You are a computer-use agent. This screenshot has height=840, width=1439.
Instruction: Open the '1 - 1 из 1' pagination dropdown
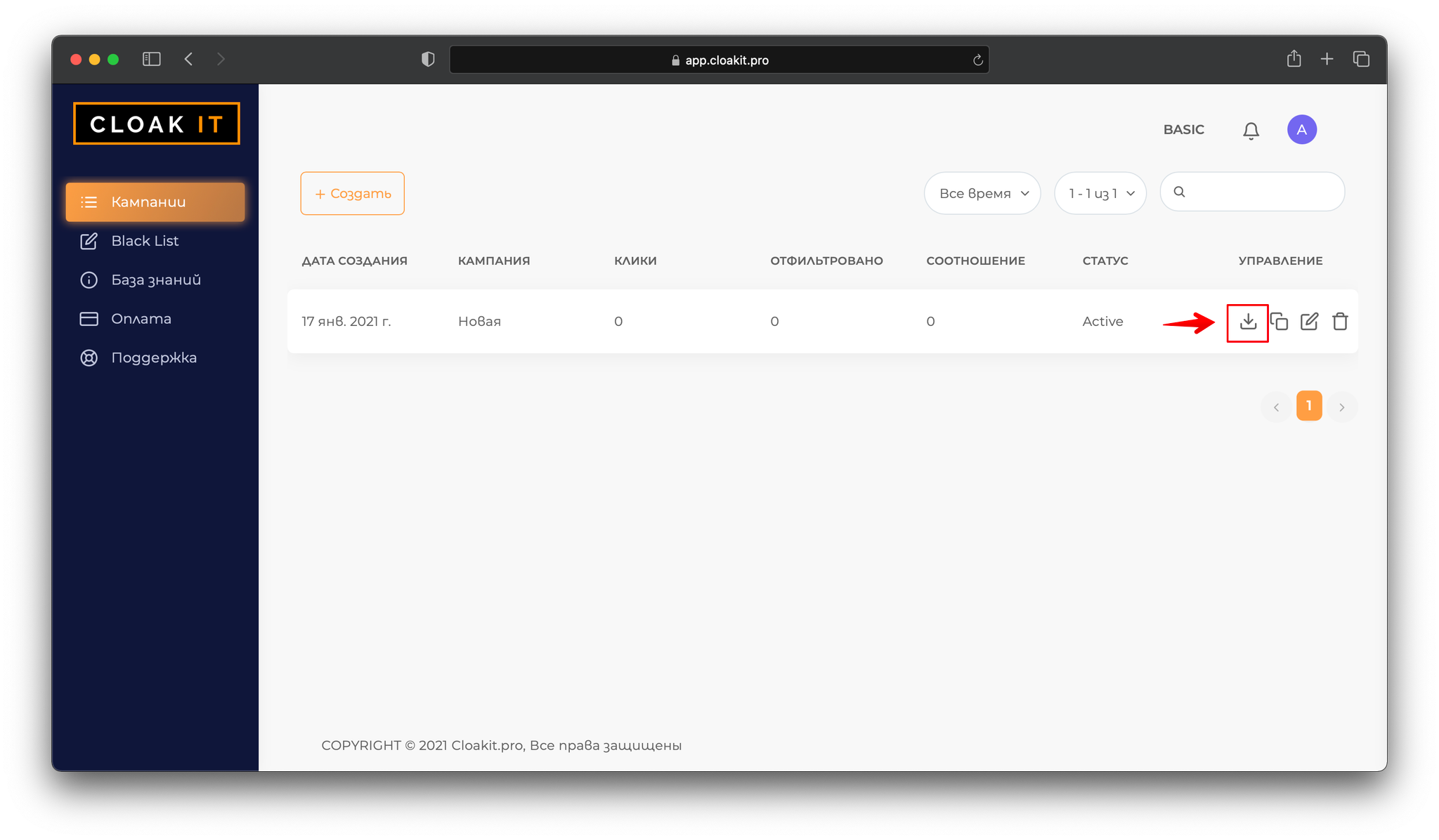[1100, 193]
